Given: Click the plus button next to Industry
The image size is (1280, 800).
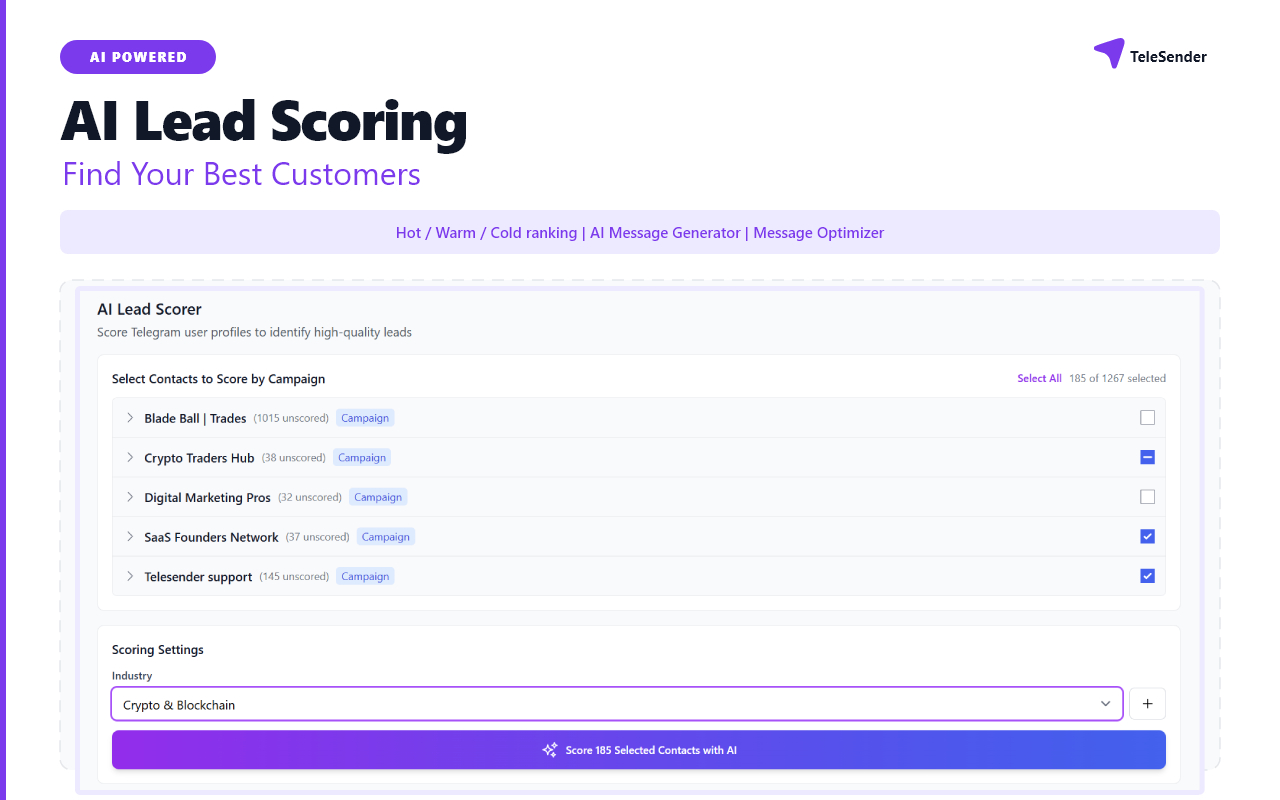Looking at the screenshot, I should pos(1147,704).
